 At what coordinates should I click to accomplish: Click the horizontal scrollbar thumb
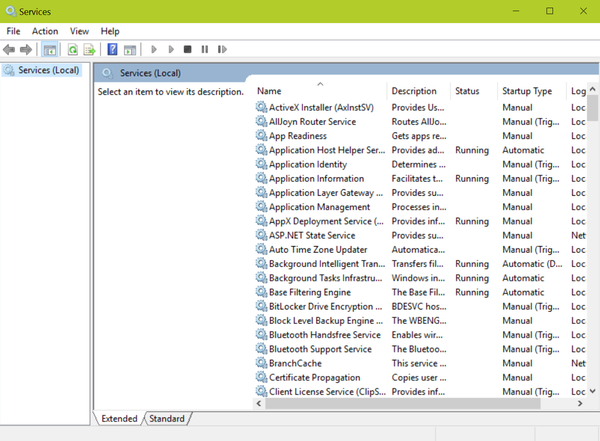[x=403, y=403]
